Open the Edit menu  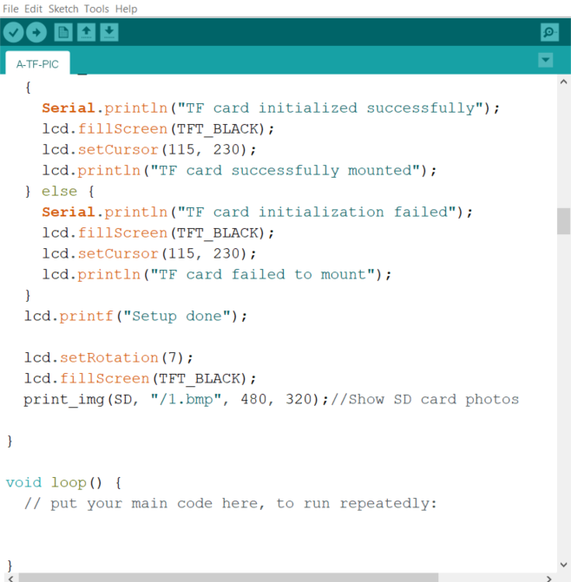point(33,9)
